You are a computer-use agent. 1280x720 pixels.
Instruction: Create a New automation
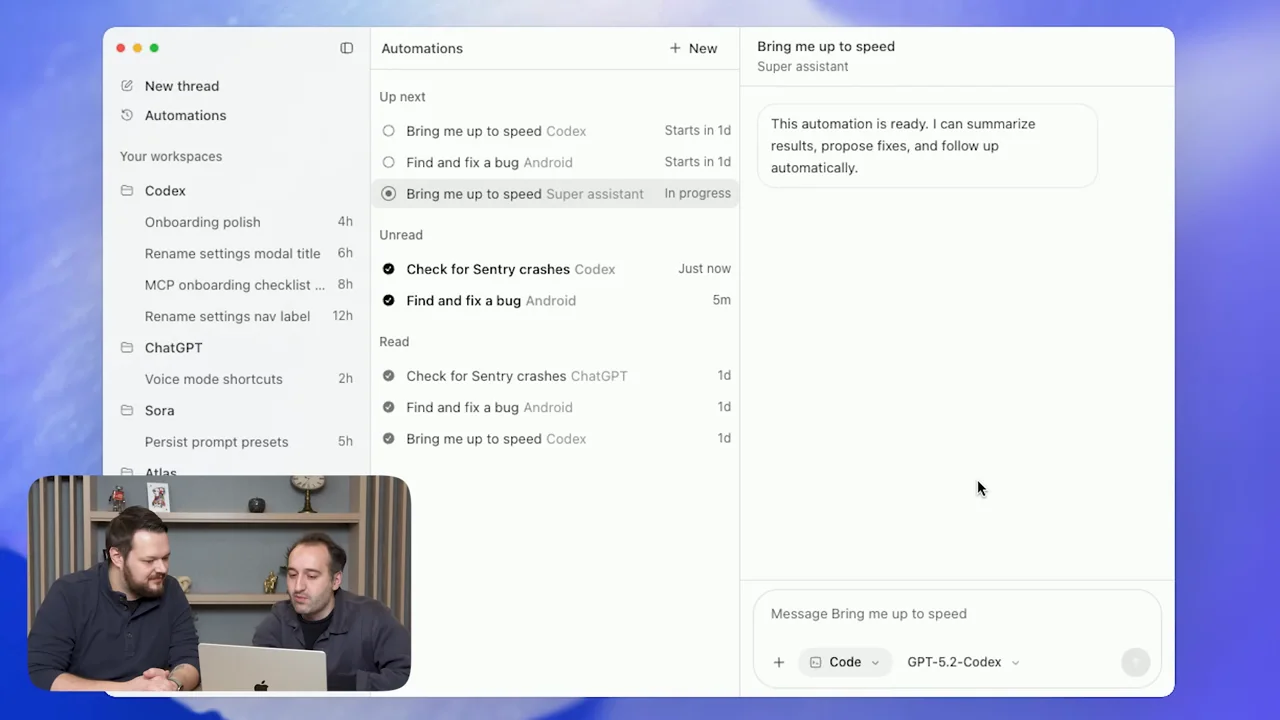(693, 48)
